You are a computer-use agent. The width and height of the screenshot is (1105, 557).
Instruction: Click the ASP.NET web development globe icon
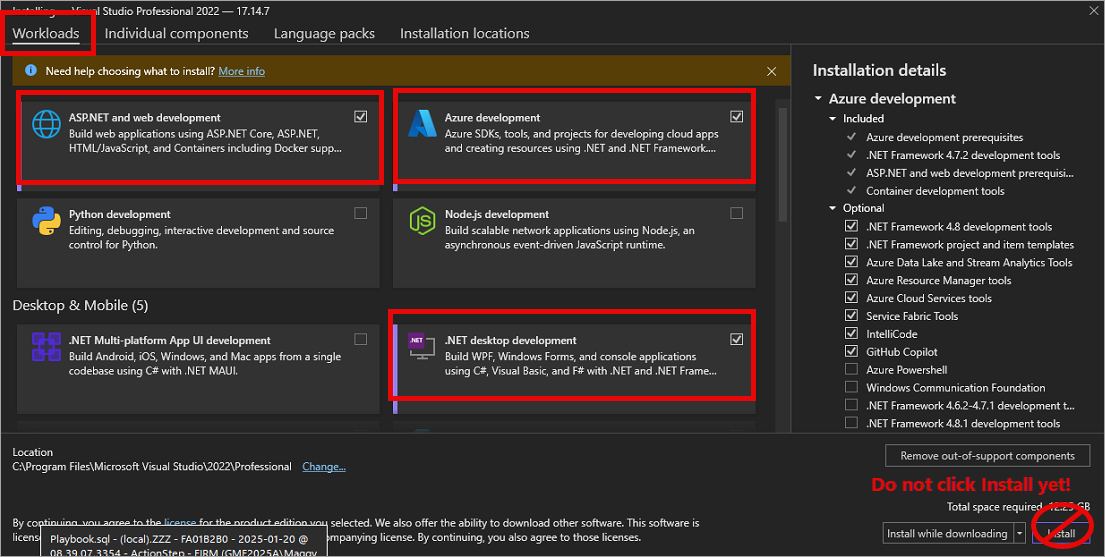(x=47, y=125)
